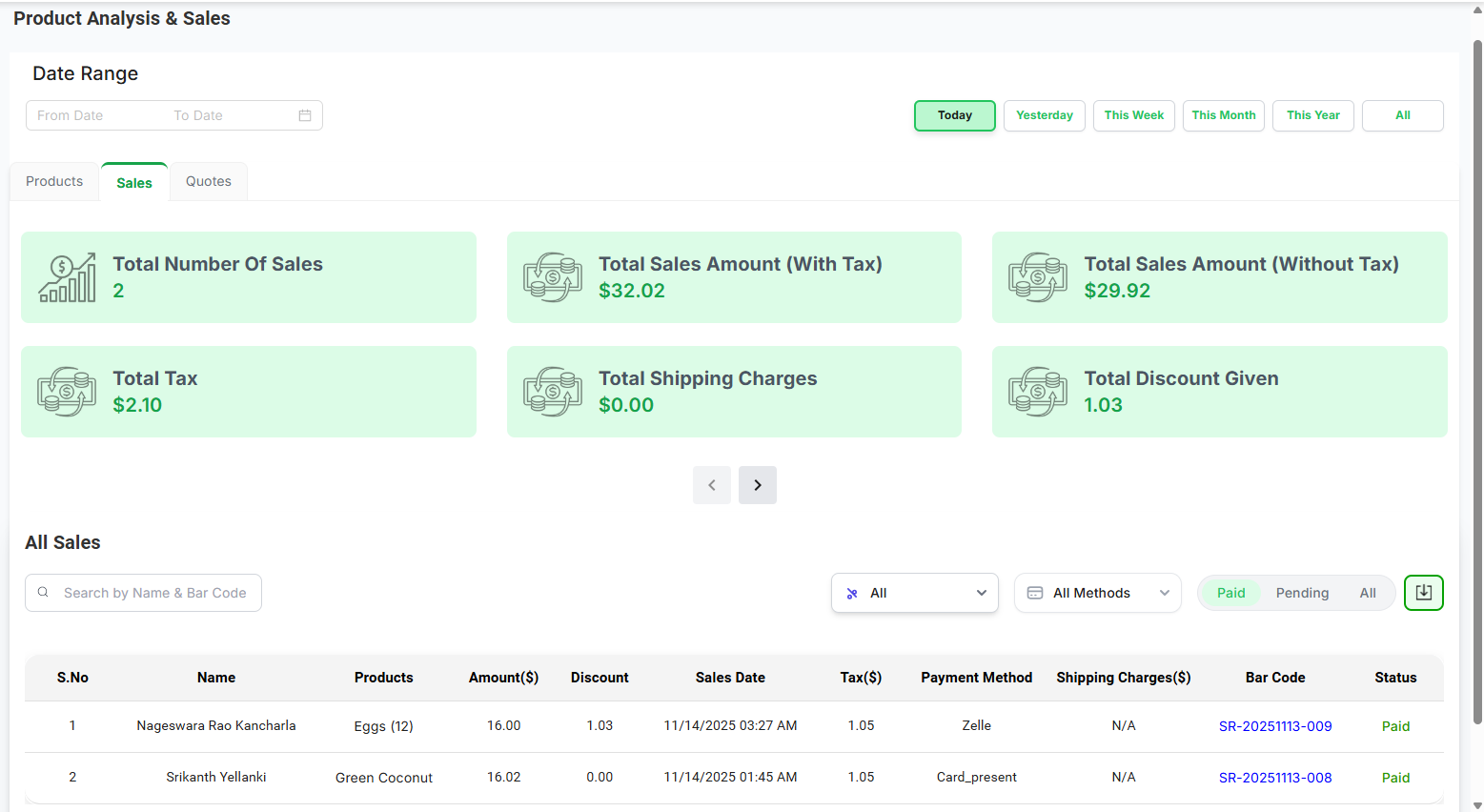Filter sales by Paid status

pos(1230,593)
